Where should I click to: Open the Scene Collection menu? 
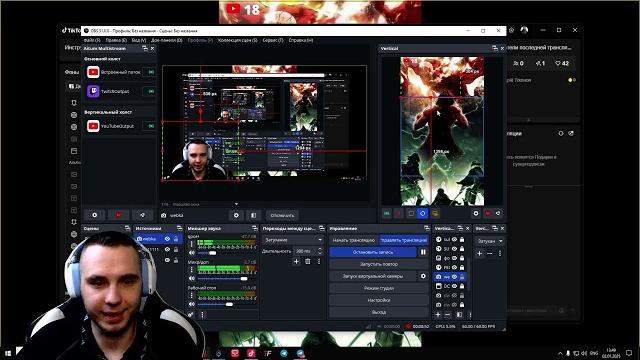pos(238,40)
